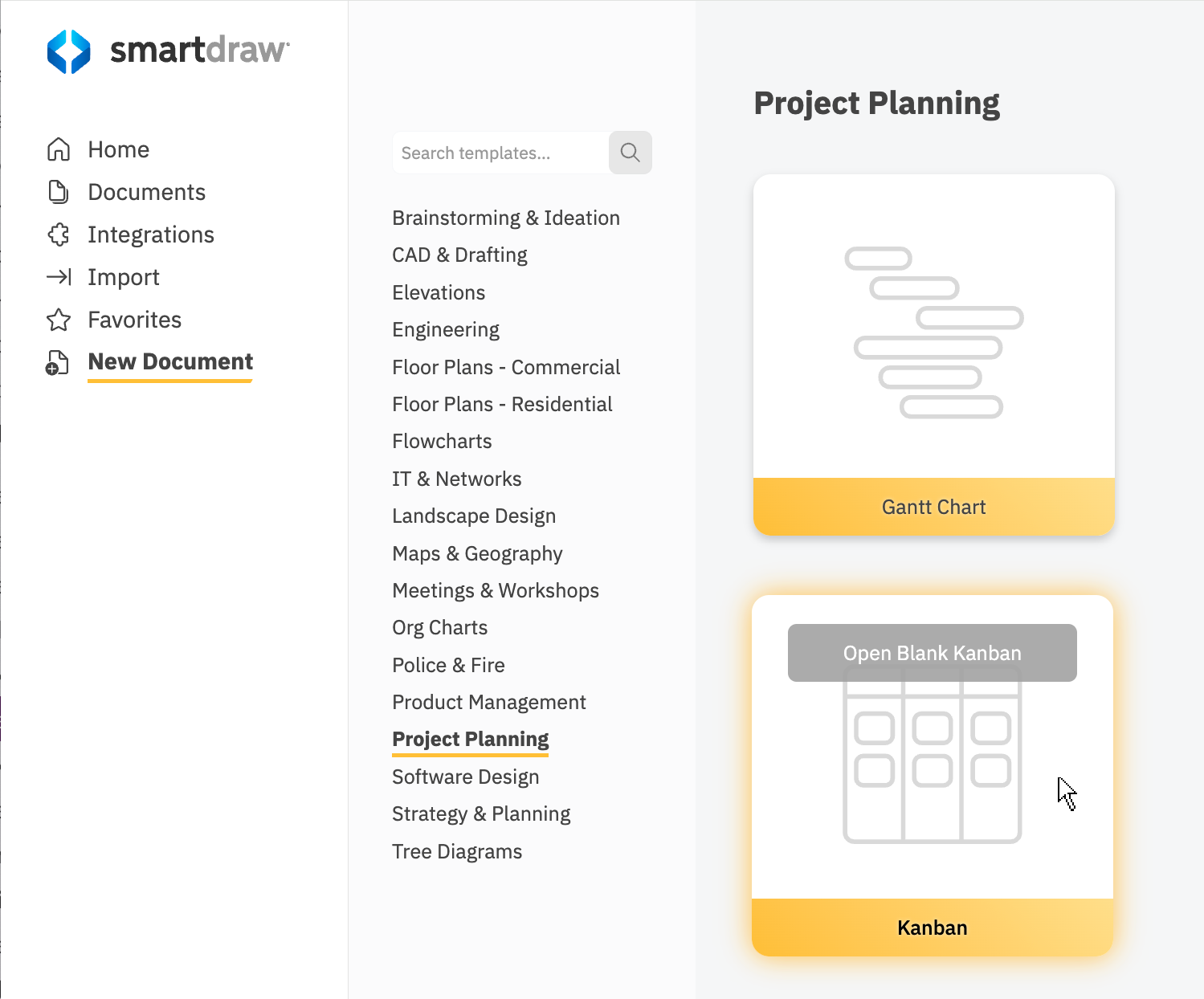Click the search magnifier icon

pos(630,153)
